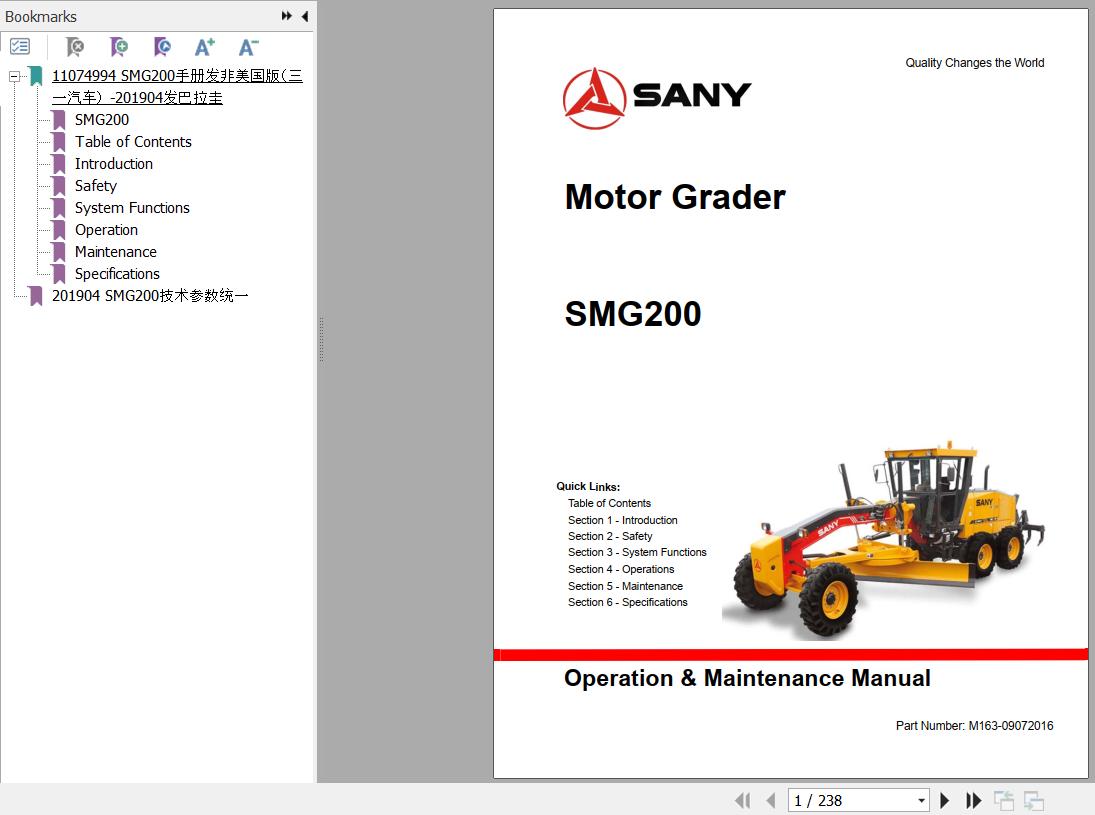
Task: Decrease bookmark font size with A-
Action: 249,47
